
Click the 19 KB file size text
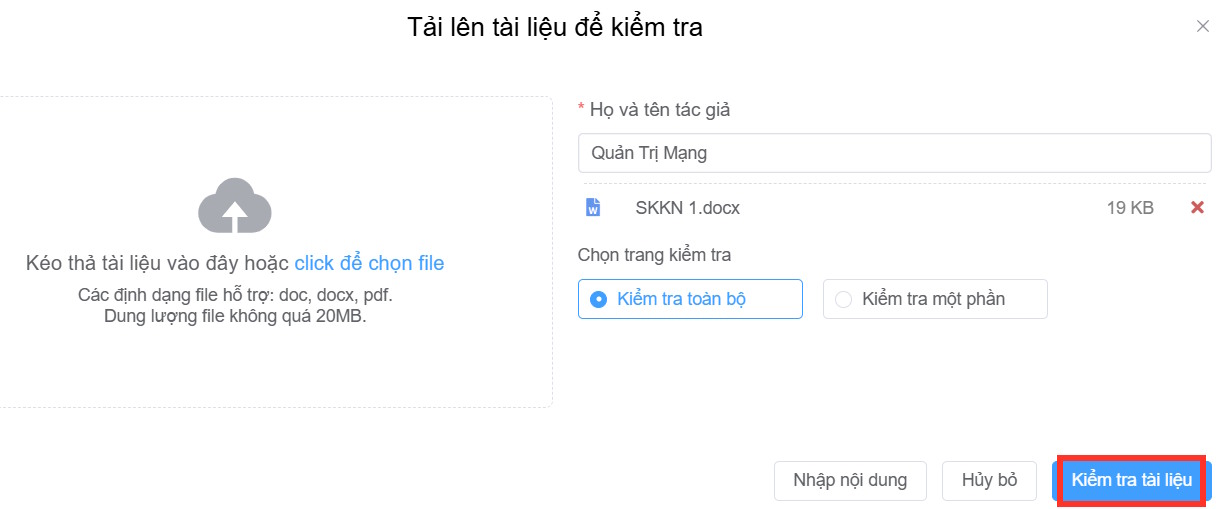(x=1130, y=208)
